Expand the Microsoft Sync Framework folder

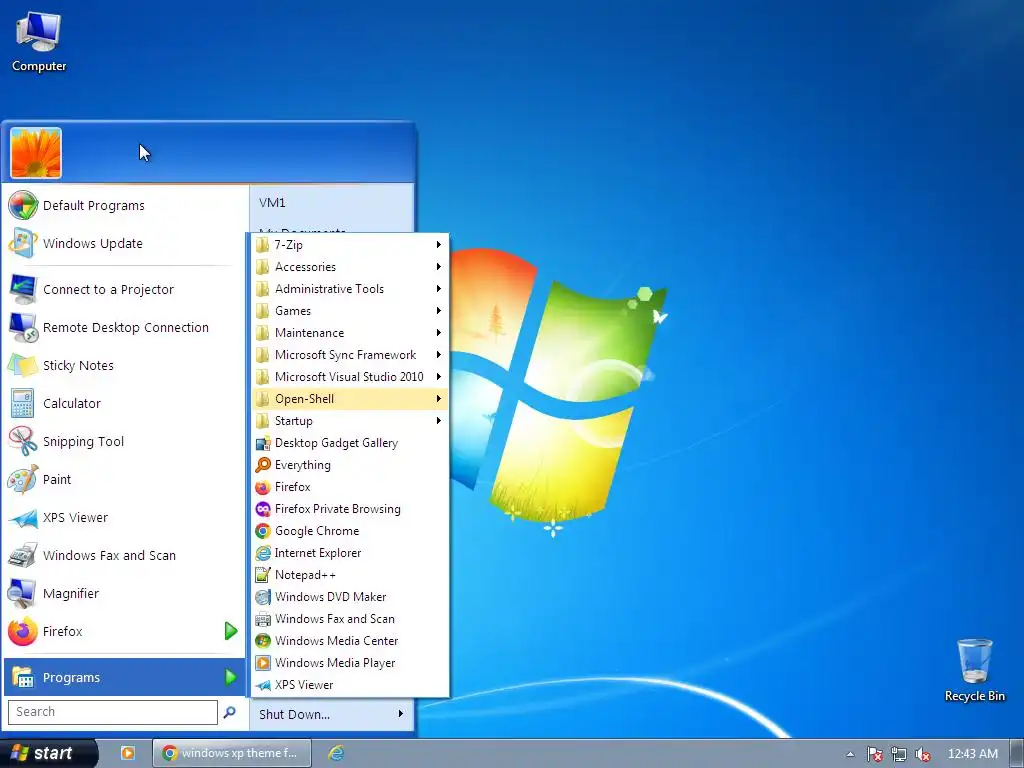[x=350, y=355]
